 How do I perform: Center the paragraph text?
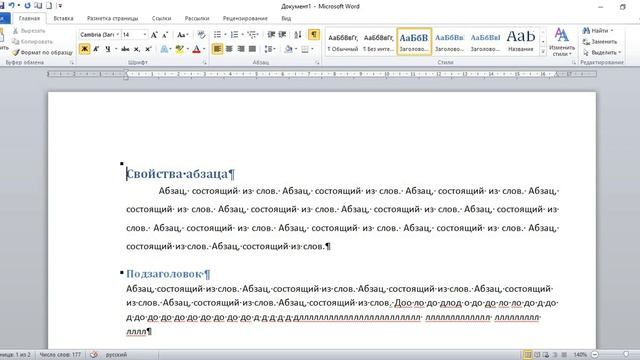pyautogui.click(x=229, y=49)
